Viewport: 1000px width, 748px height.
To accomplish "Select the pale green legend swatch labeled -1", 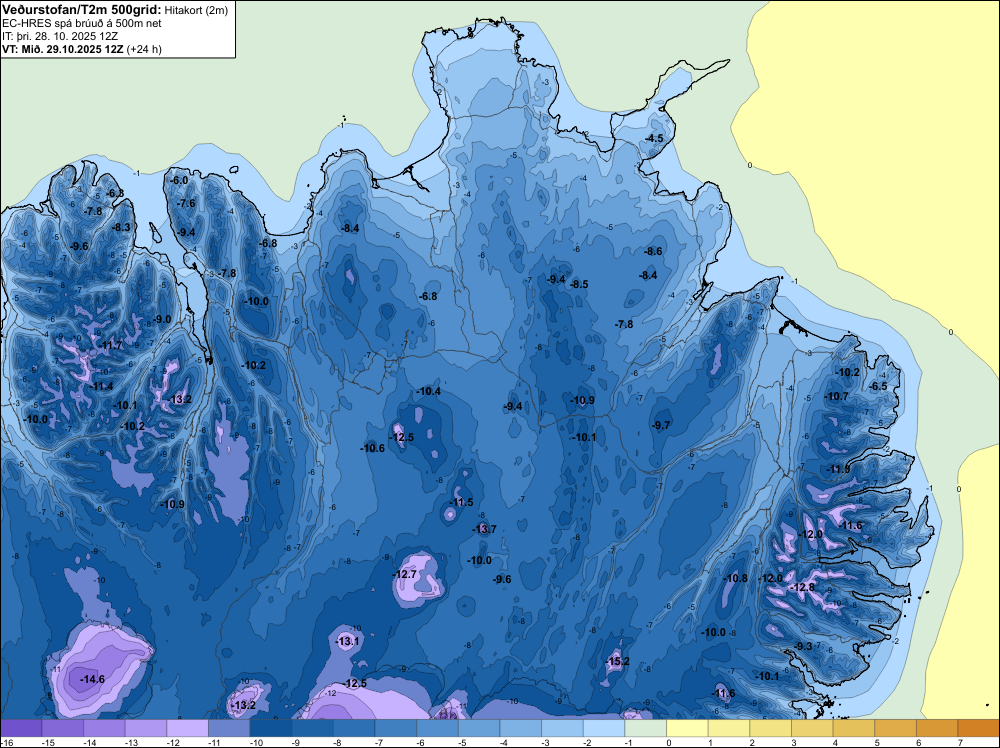I will [x=645, y=728].
